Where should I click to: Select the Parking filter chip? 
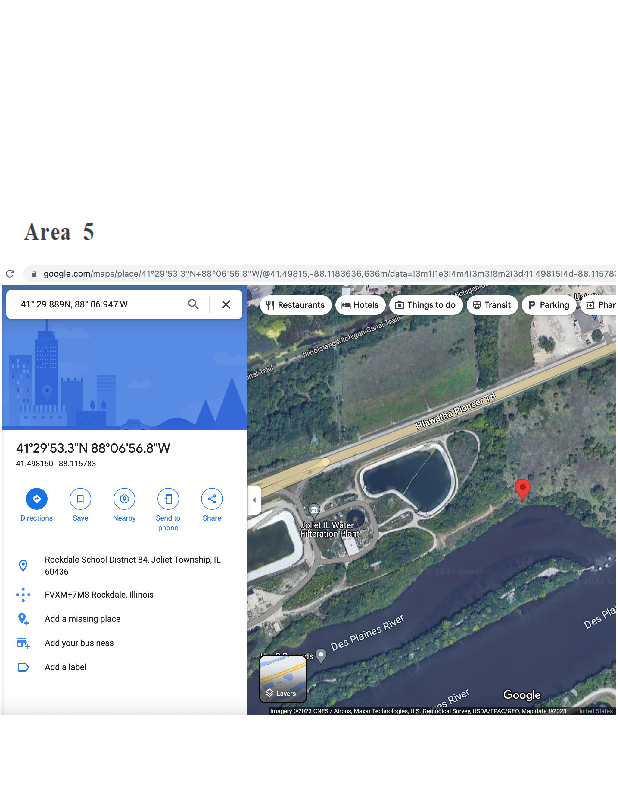click(548, 305)
